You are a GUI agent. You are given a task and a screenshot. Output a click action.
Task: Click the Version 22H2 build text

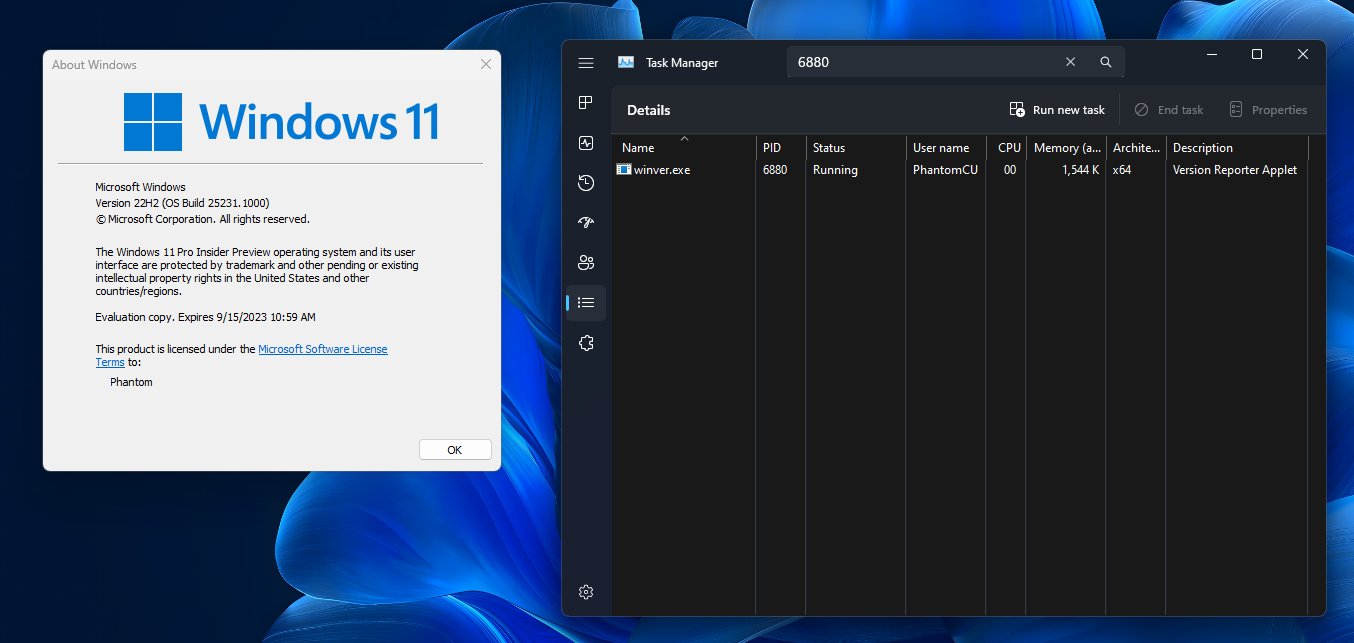(182, 203)
